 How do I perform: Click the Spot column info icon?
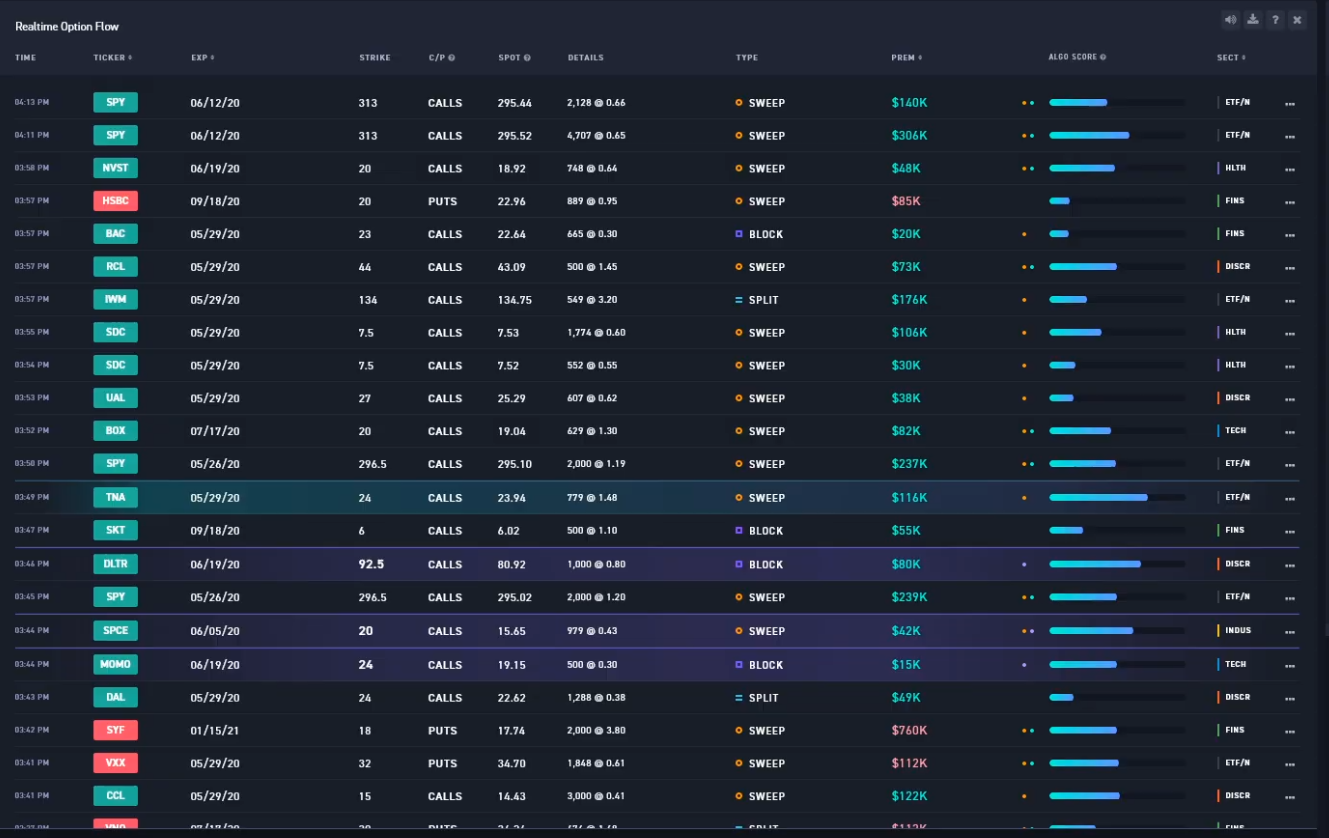[x=527, y=58]
